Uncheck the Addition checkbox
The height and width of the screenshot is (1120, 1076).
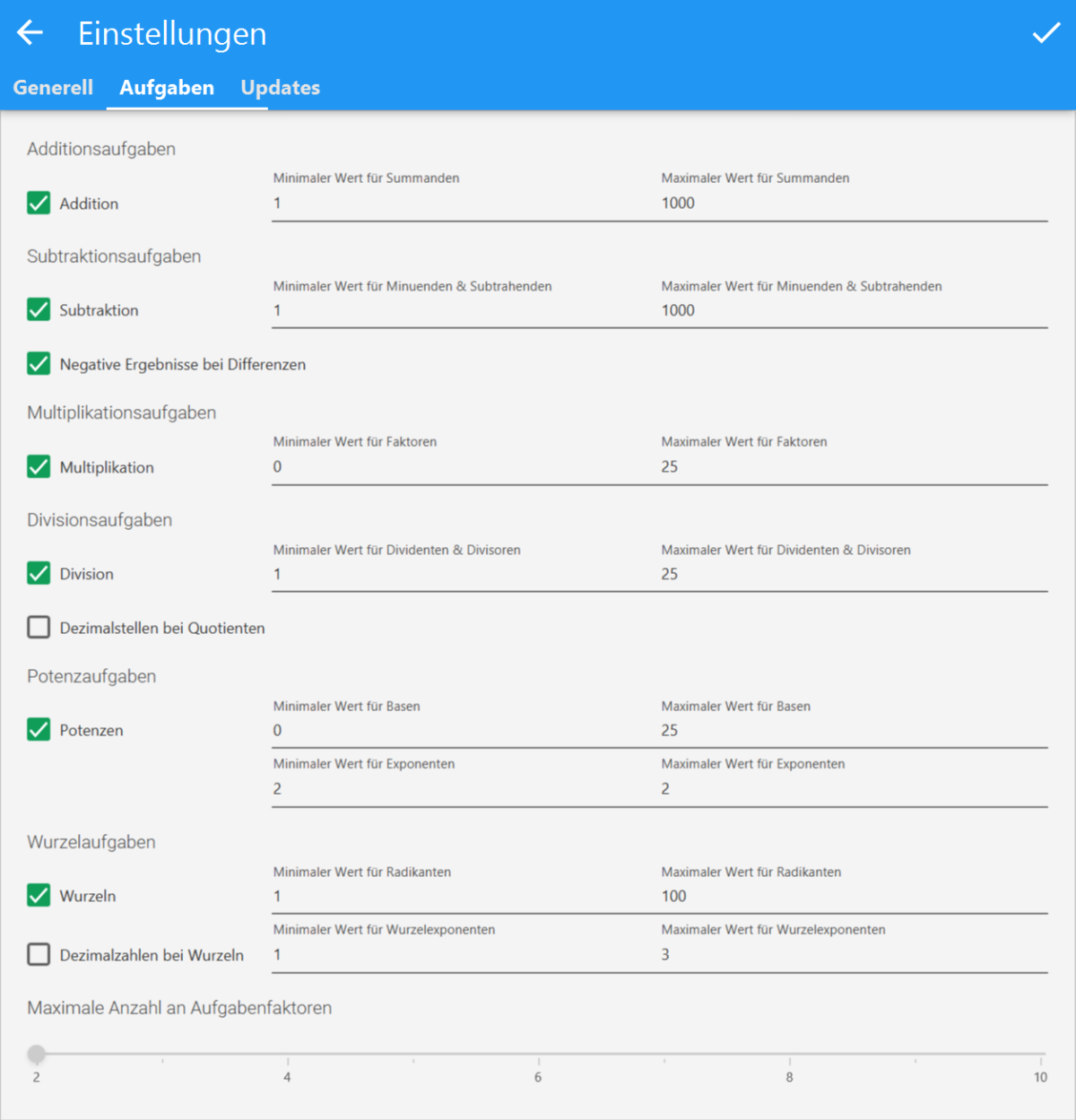[39, 204]
